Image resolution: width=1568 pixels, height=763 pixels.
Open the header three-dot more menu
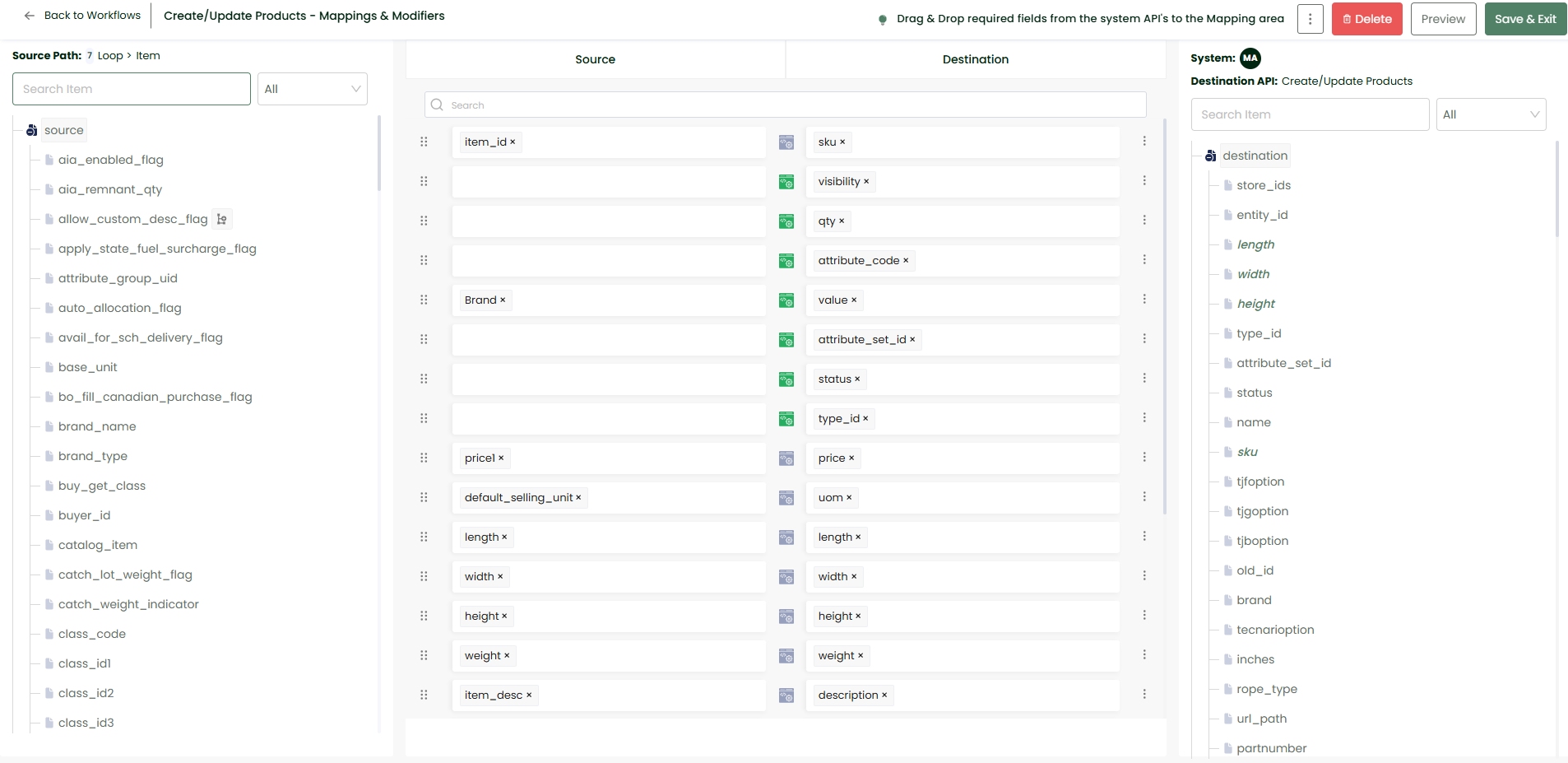pyautogui.click(x=1311, y=19)
